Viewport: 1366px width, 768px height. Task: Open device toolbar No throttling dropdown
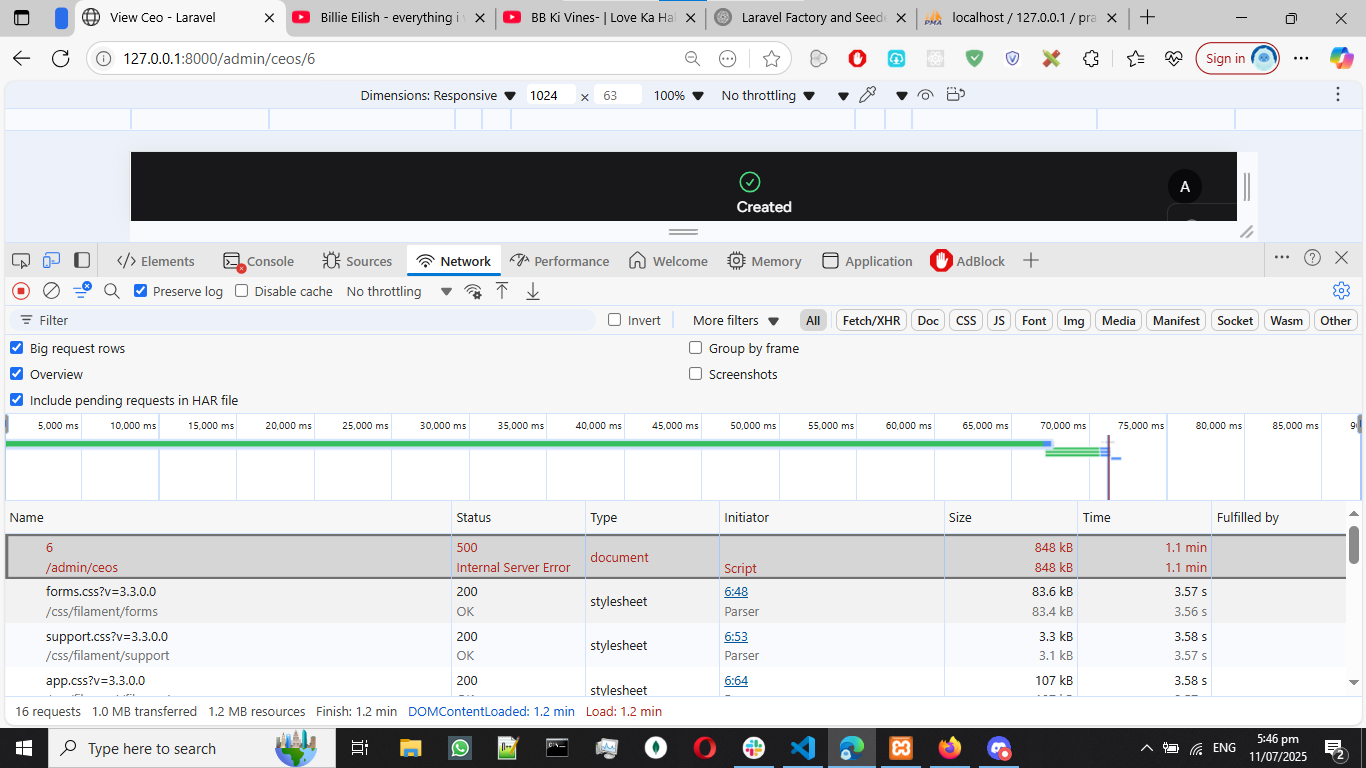[x=768, y=96]
